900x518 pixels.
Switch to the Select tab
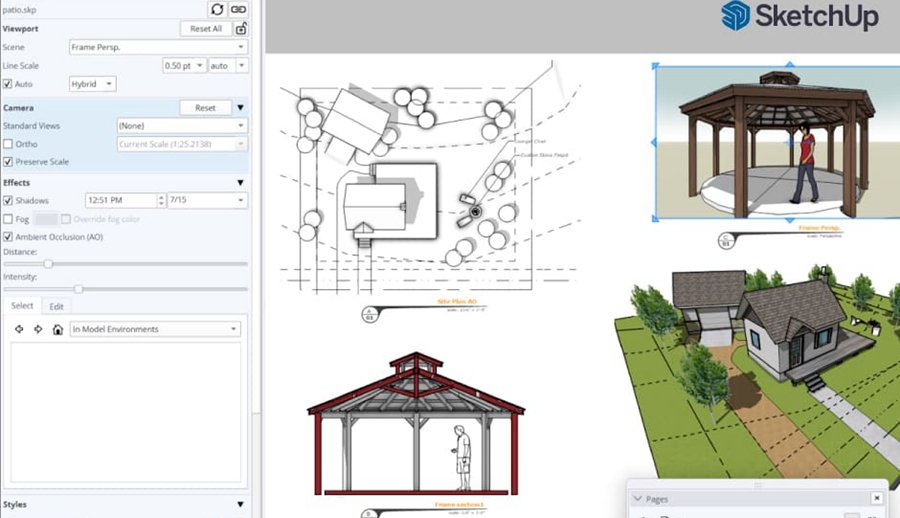(22, 306)
